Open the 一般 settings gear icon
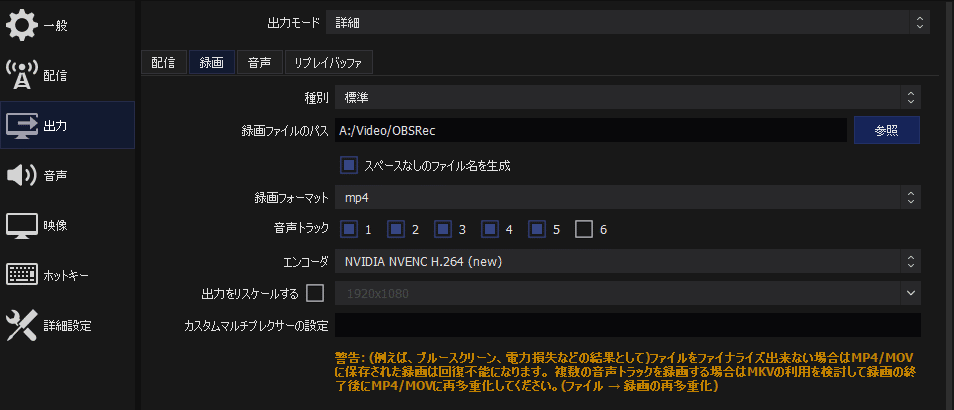Image resolution: width=954 pixels, height=410 pixels. 22,26
